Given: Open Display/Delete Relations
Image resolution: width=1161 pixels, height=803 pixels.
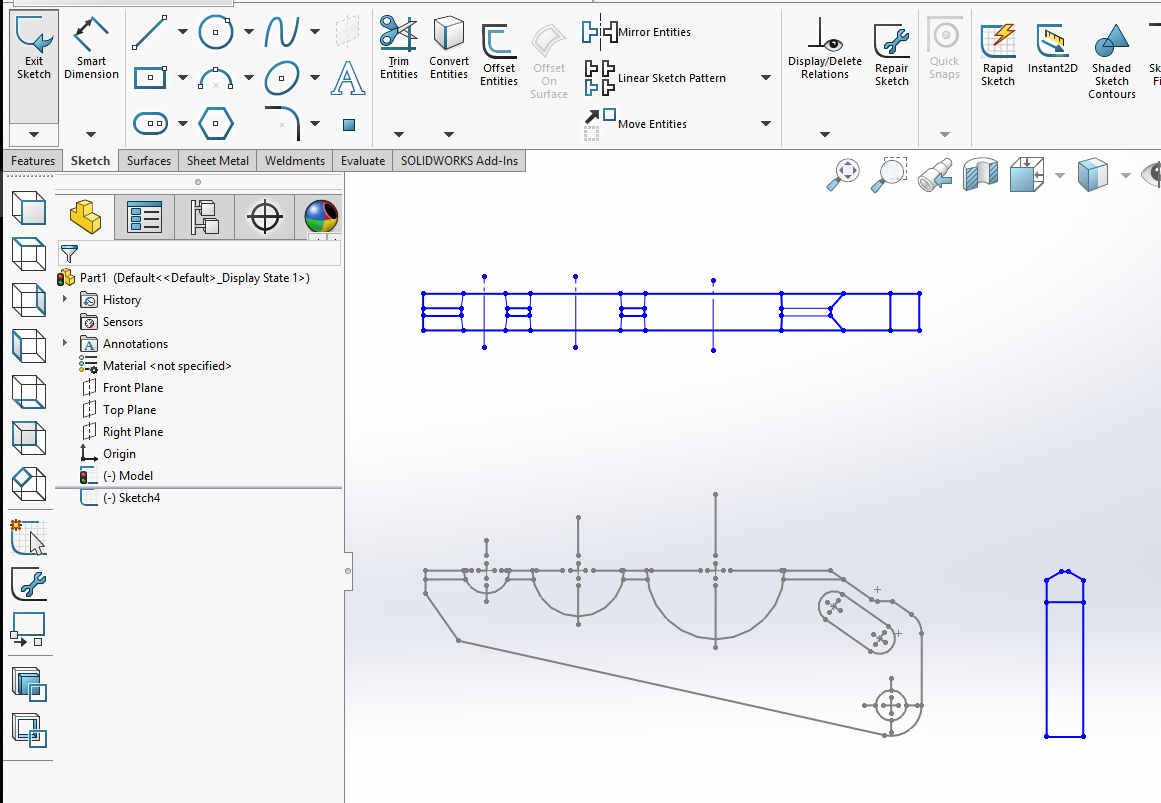Looking at the screenshot, I should tap(824, 49).
